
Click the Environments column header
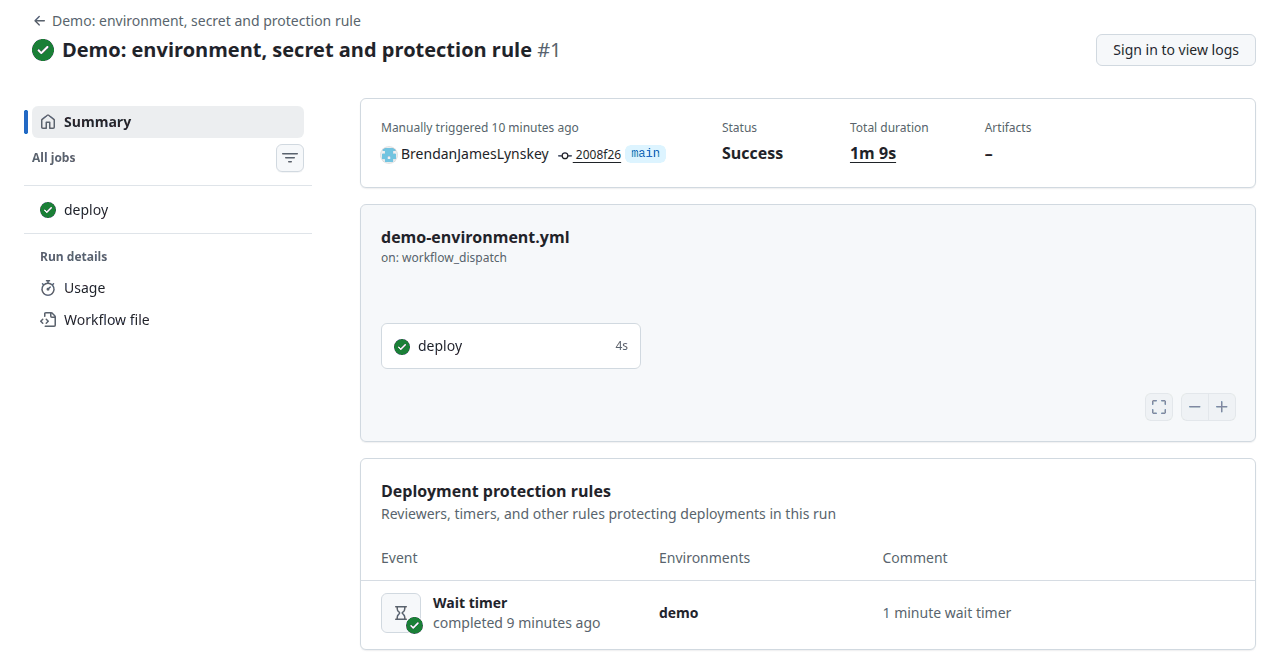(x=705, y=558)
